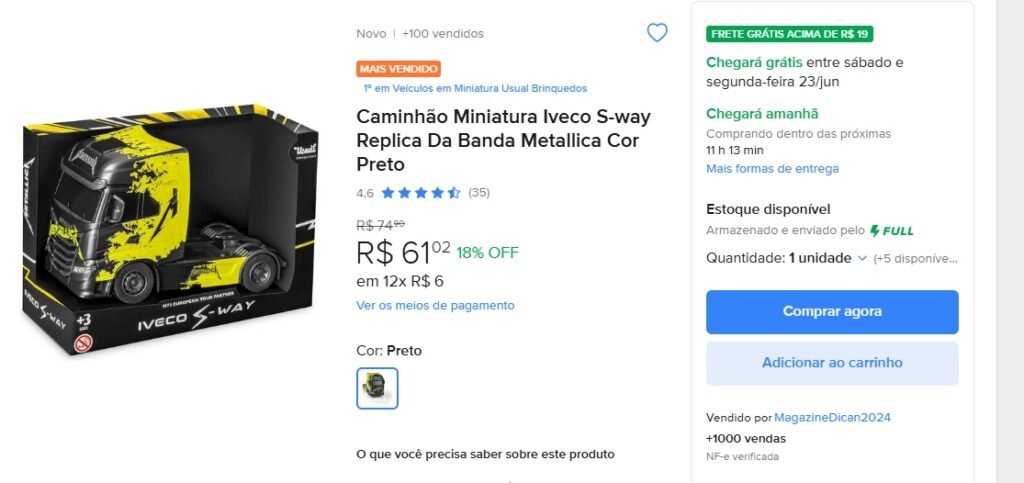Open Mais formas de entrega link
The width and height of the screenshot is (1024, 483).
[772, 168]
